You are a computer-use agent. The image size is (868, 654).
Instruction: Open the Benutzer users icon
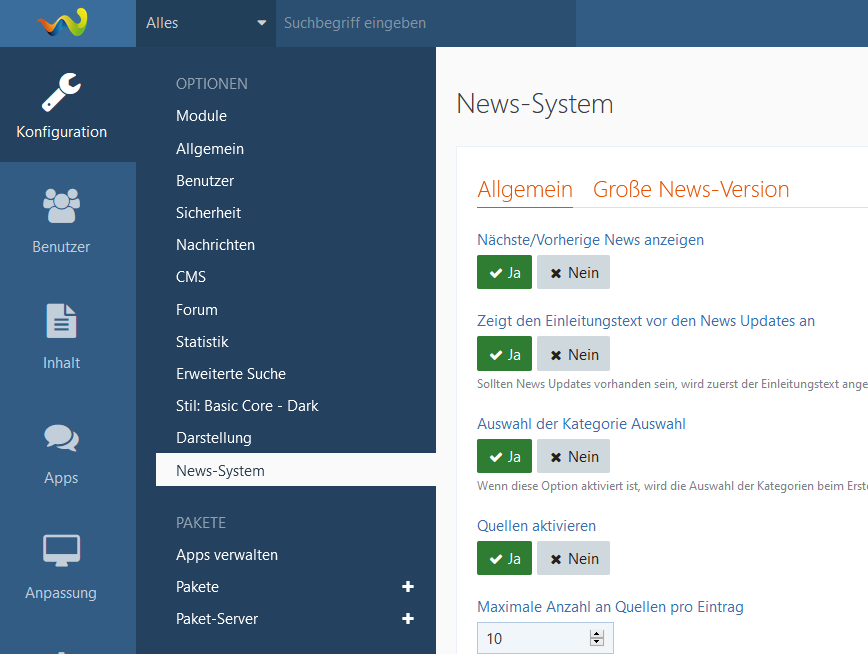pos(61,207)
